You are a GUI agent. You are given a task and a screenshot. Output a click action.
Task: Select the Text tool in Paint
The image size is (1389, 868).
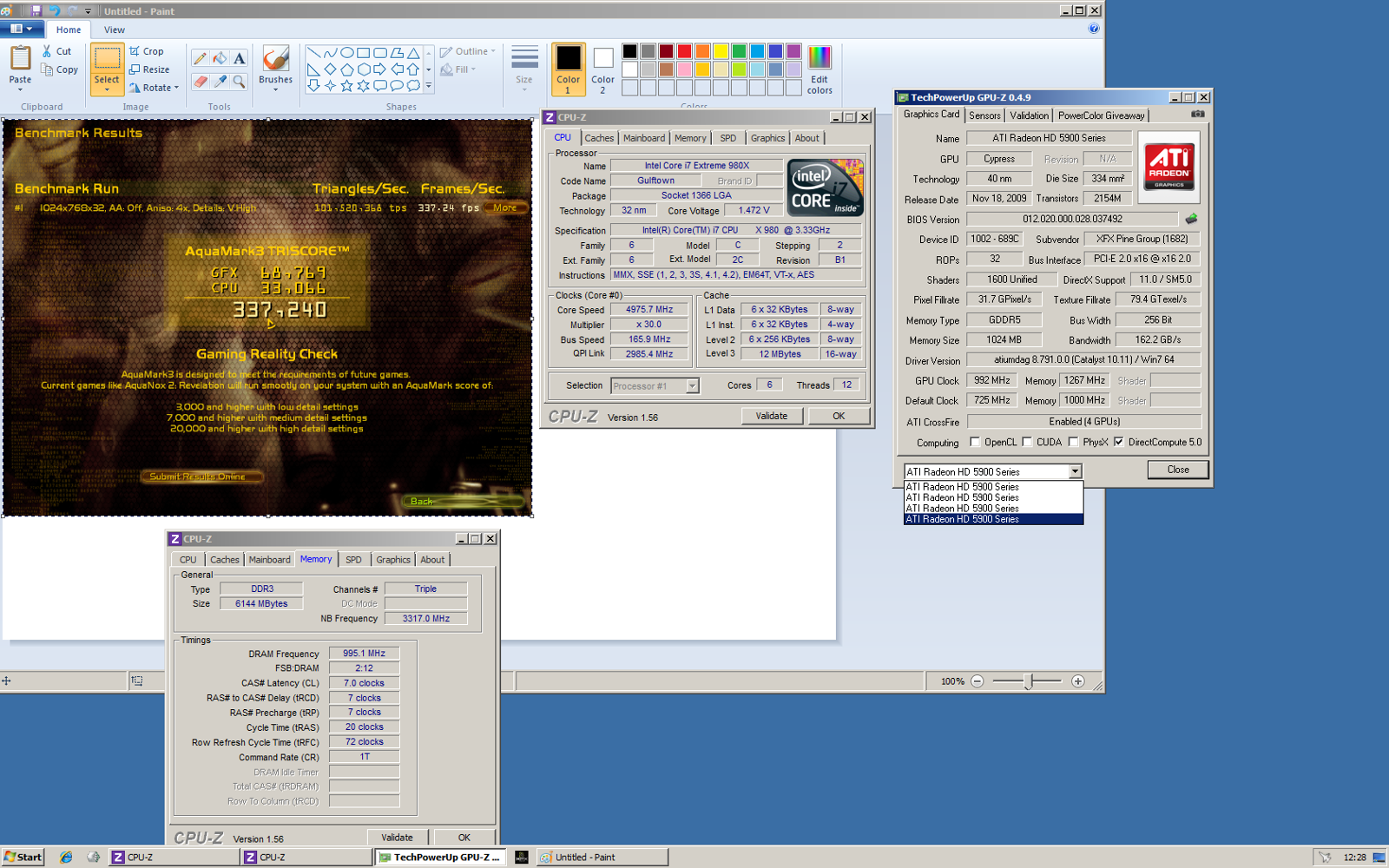click(240, 58)
